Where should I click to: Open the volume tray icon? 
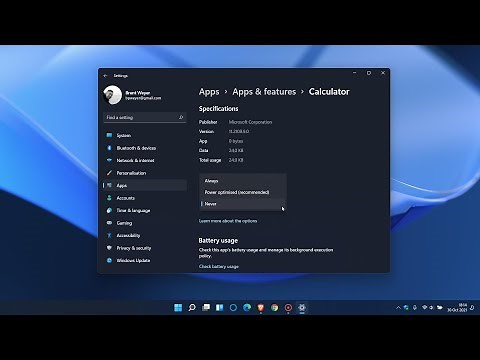pyautogui.click(x=431, y=307)
